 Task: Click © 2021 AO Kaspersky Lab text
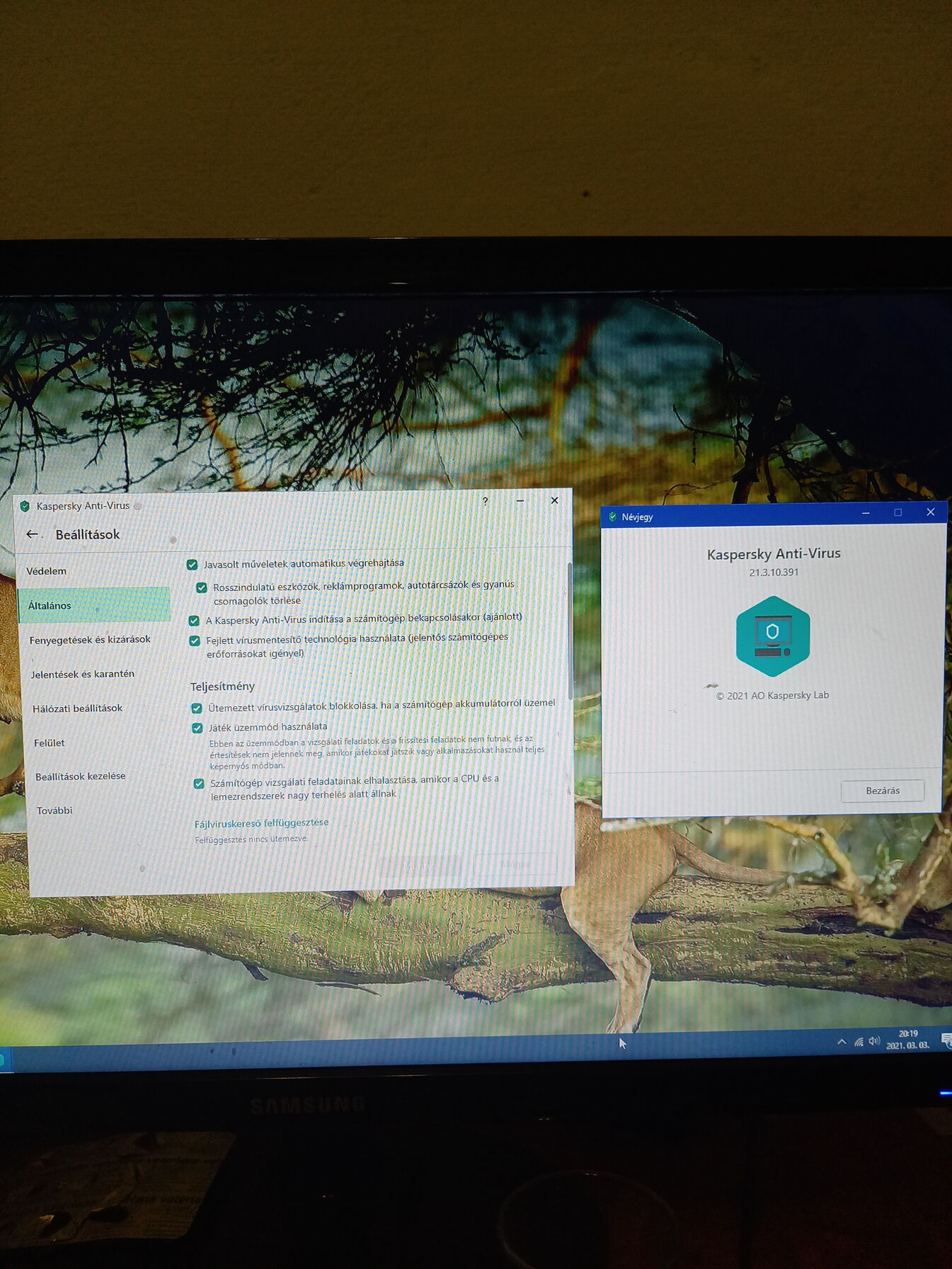point(772,696)
